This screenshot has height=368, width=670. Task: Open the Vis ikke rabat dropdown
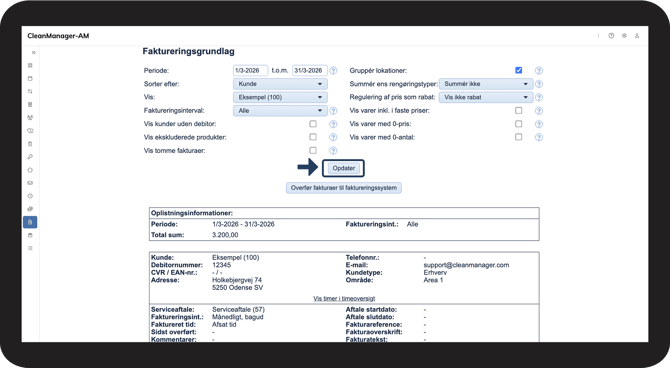click(x=486, y=97)
